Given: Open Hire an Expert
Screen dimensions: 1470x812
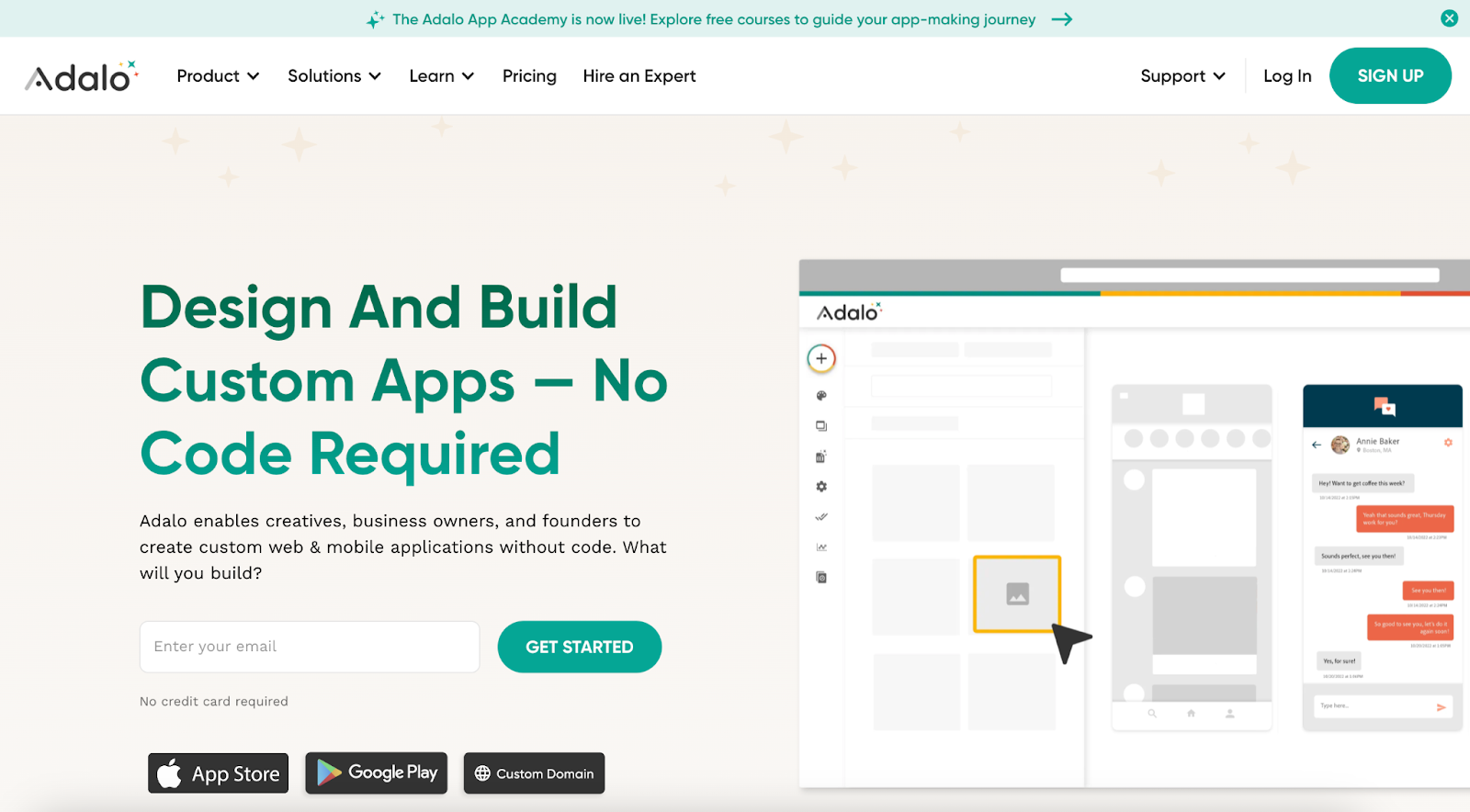Looking at the screenshot, I should [x=639, y=76].
